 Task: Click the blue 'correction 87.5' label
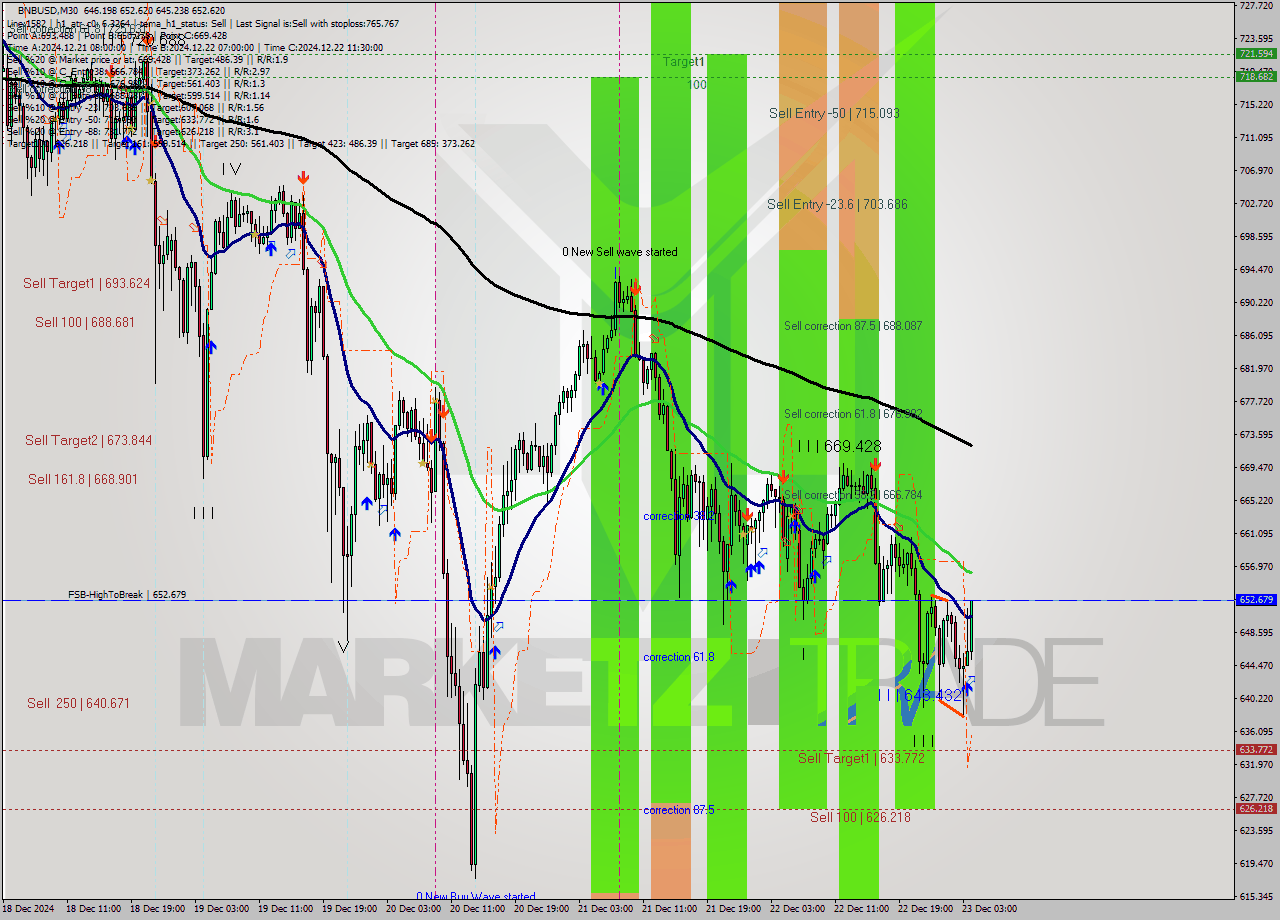678,810
